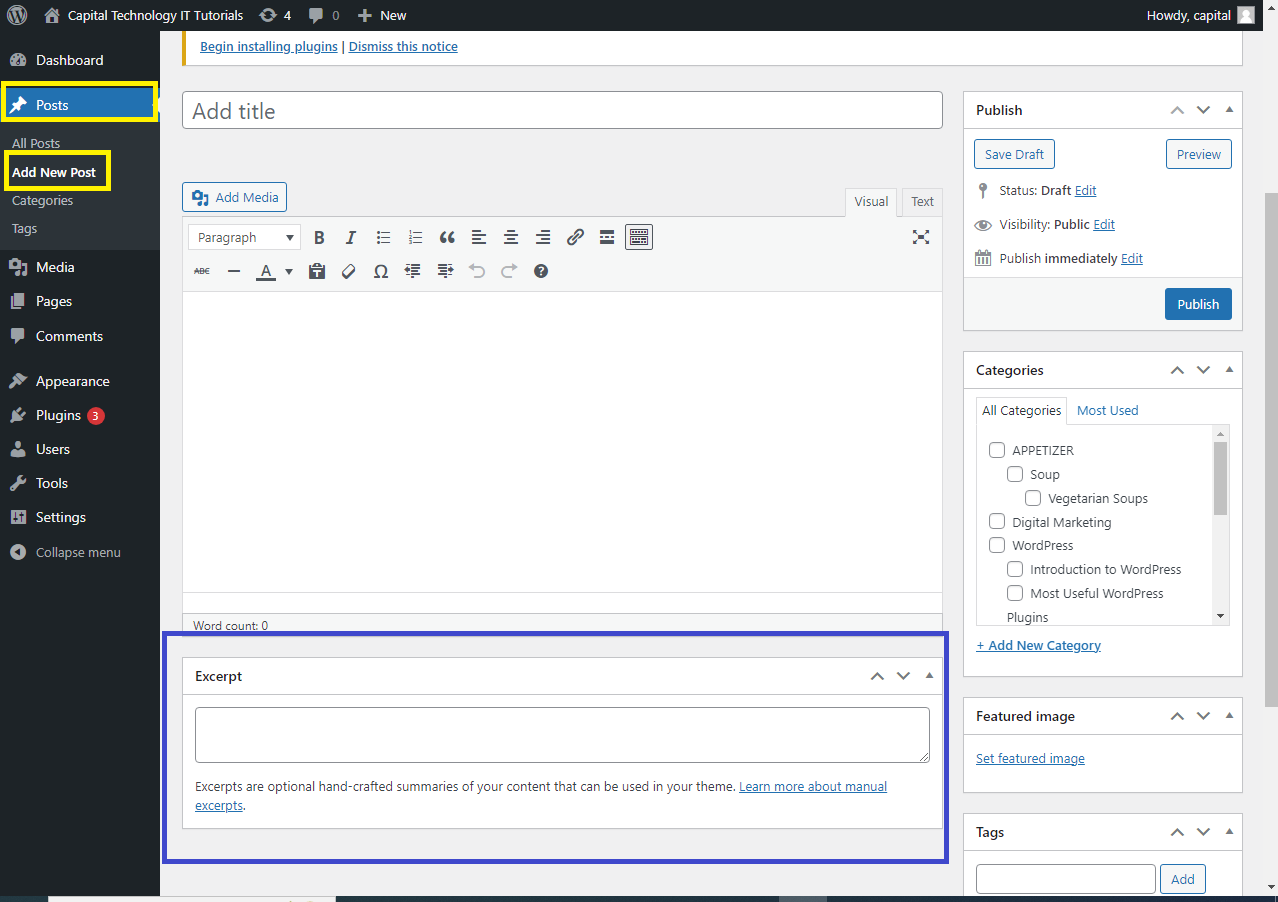Click the Set featured image link

click(x=1030, y=759)
